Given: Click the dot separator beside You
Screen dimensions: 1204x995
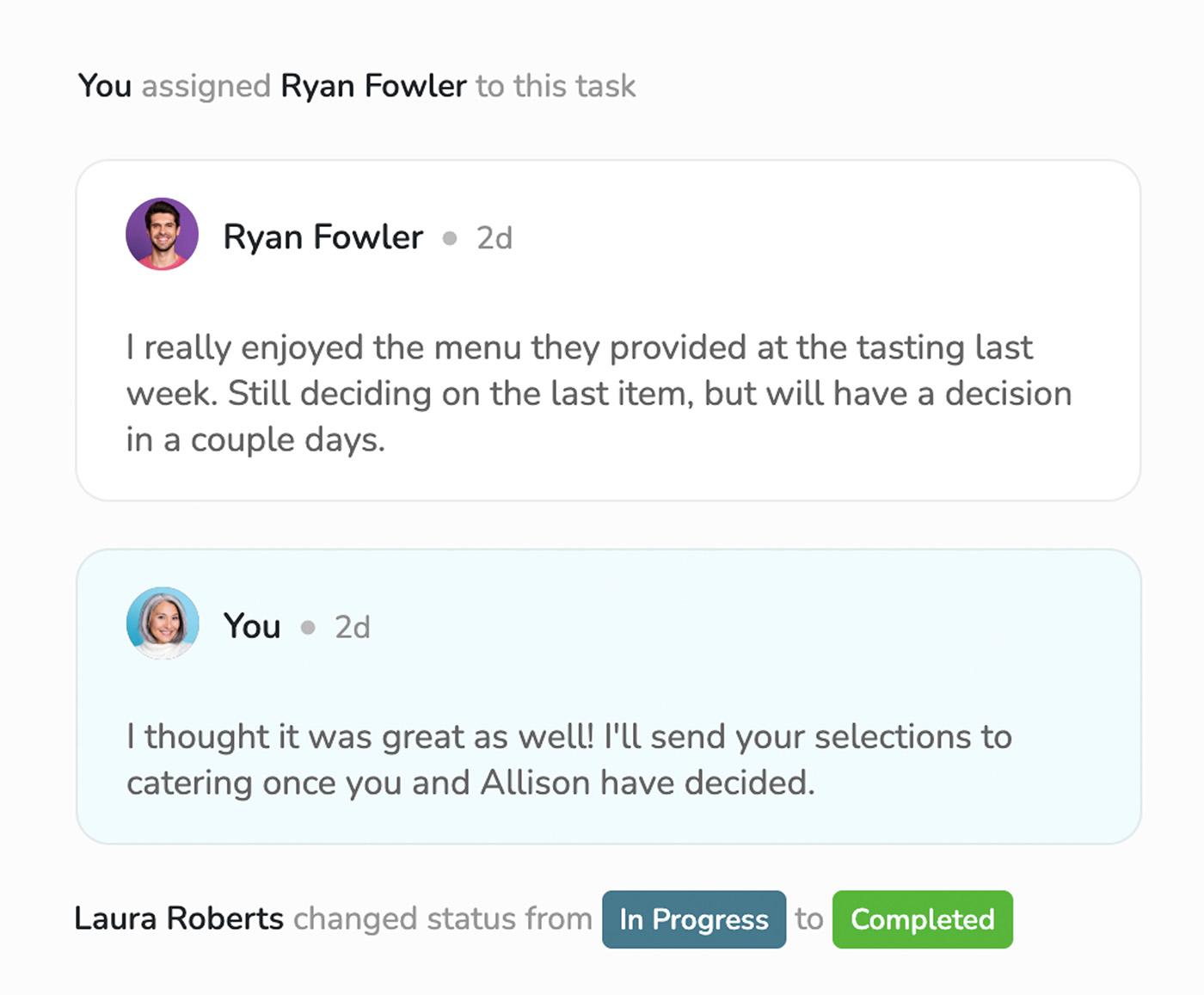Looking at the screenshot, I should tap(308, 628).
